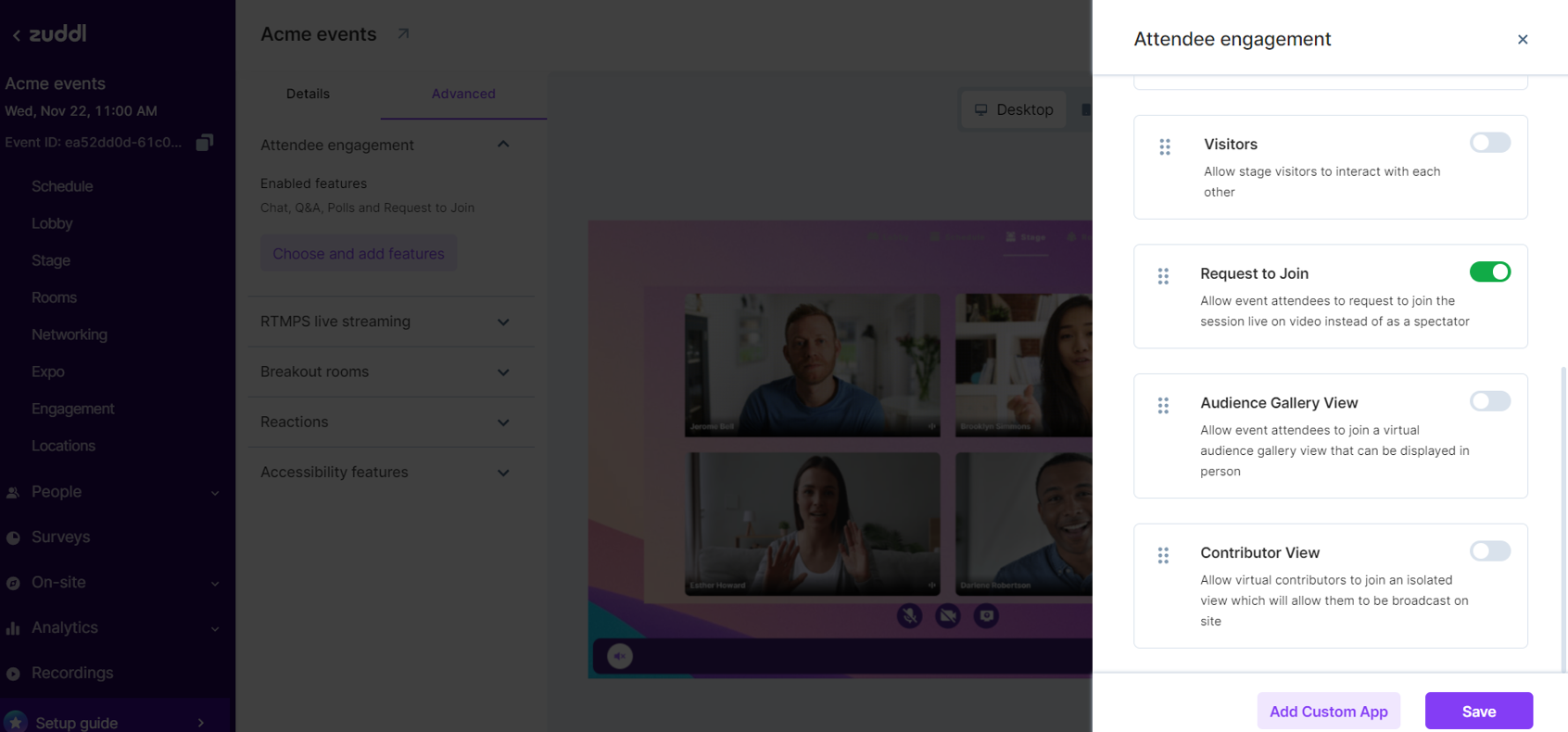
Task: Open Engagement in the sidebar
Action: [73, 409]
